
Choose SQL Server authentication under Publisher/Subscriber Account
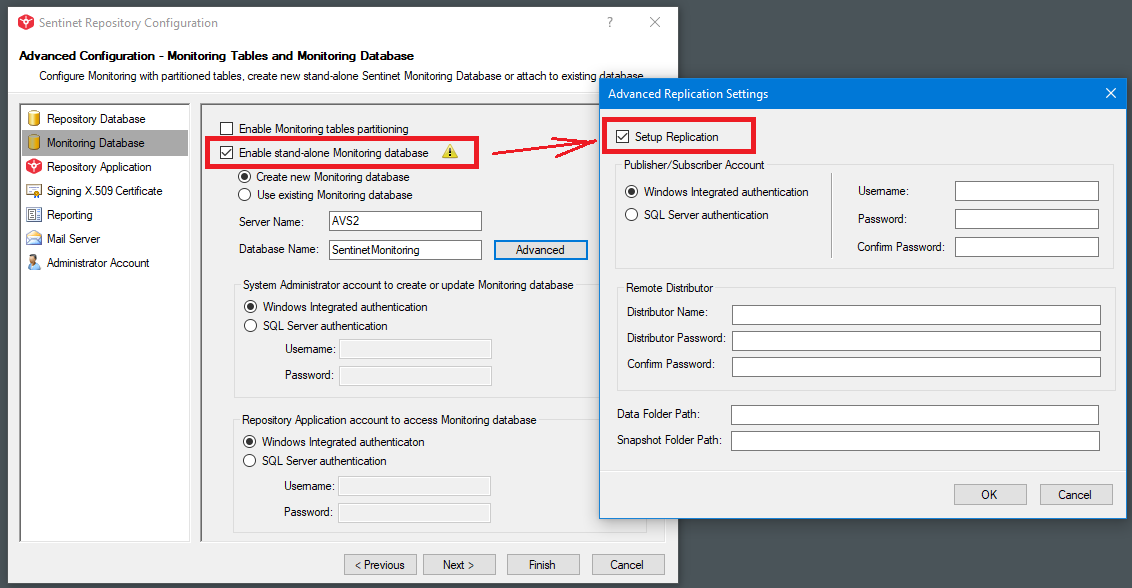pos(630,214)
